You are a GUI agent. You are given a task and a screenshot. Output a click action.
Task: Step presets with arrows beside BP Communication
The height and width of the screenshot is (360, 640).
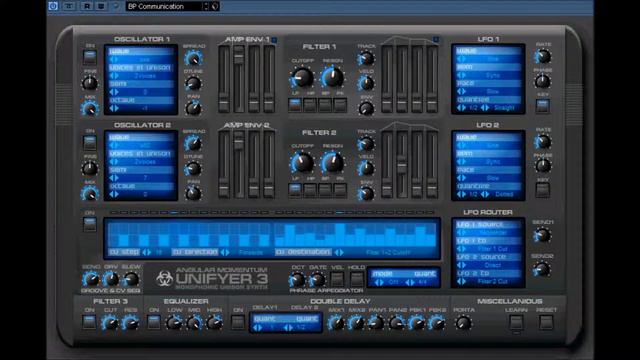pyautogui.click(x=206, y=6)
